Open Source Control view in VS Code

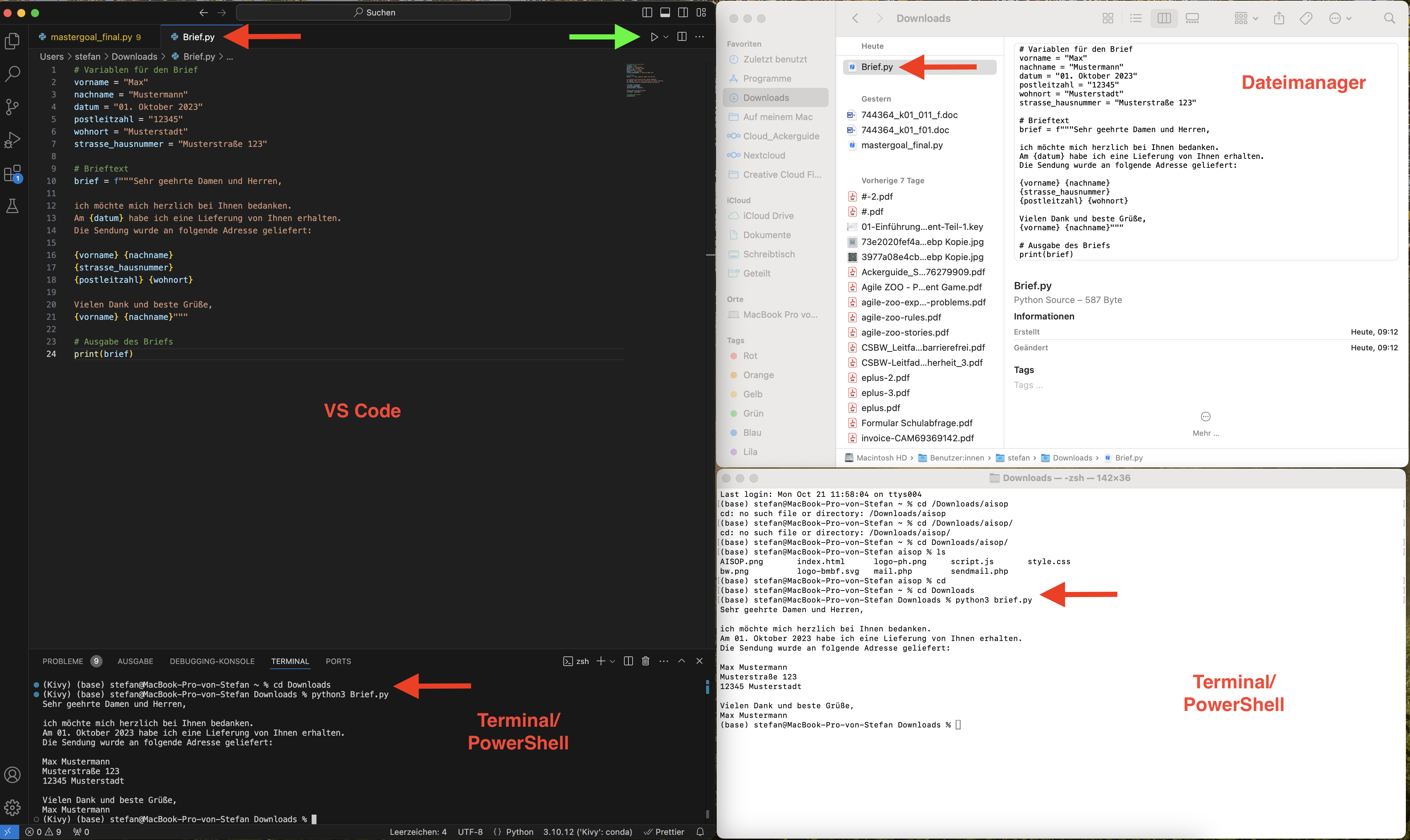coord(12,106)
